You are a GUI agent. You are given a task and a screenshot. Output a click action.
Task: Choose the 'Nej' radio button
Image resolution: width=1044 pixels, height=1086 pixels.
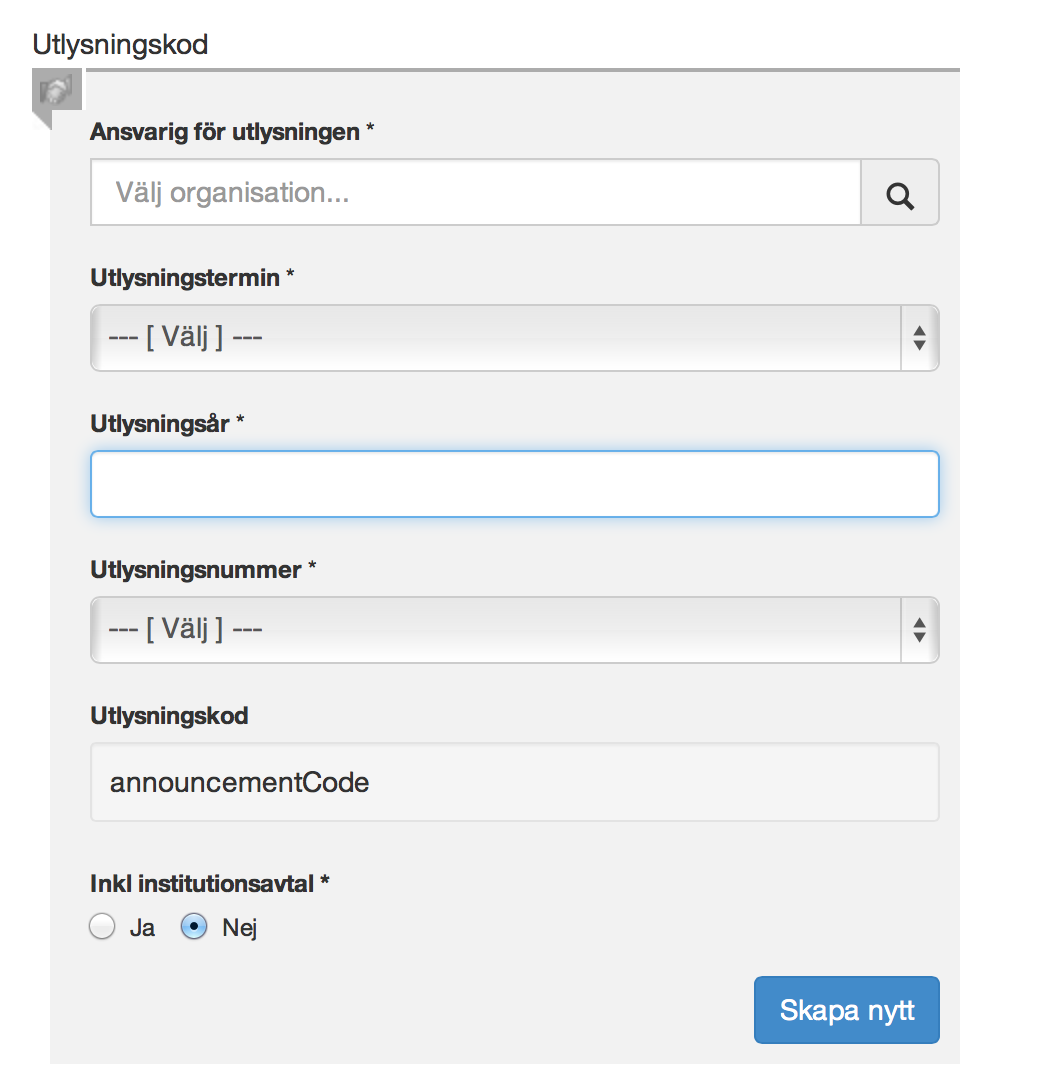[x=194, y=927]
